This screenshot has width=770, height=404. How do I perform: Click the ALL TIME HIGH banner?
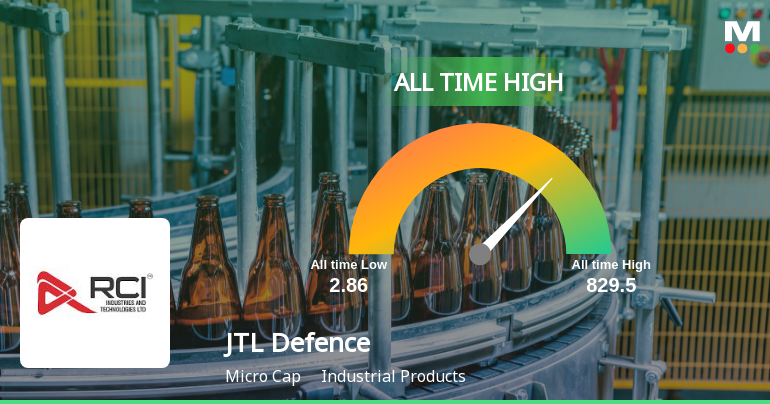(478, 82)
